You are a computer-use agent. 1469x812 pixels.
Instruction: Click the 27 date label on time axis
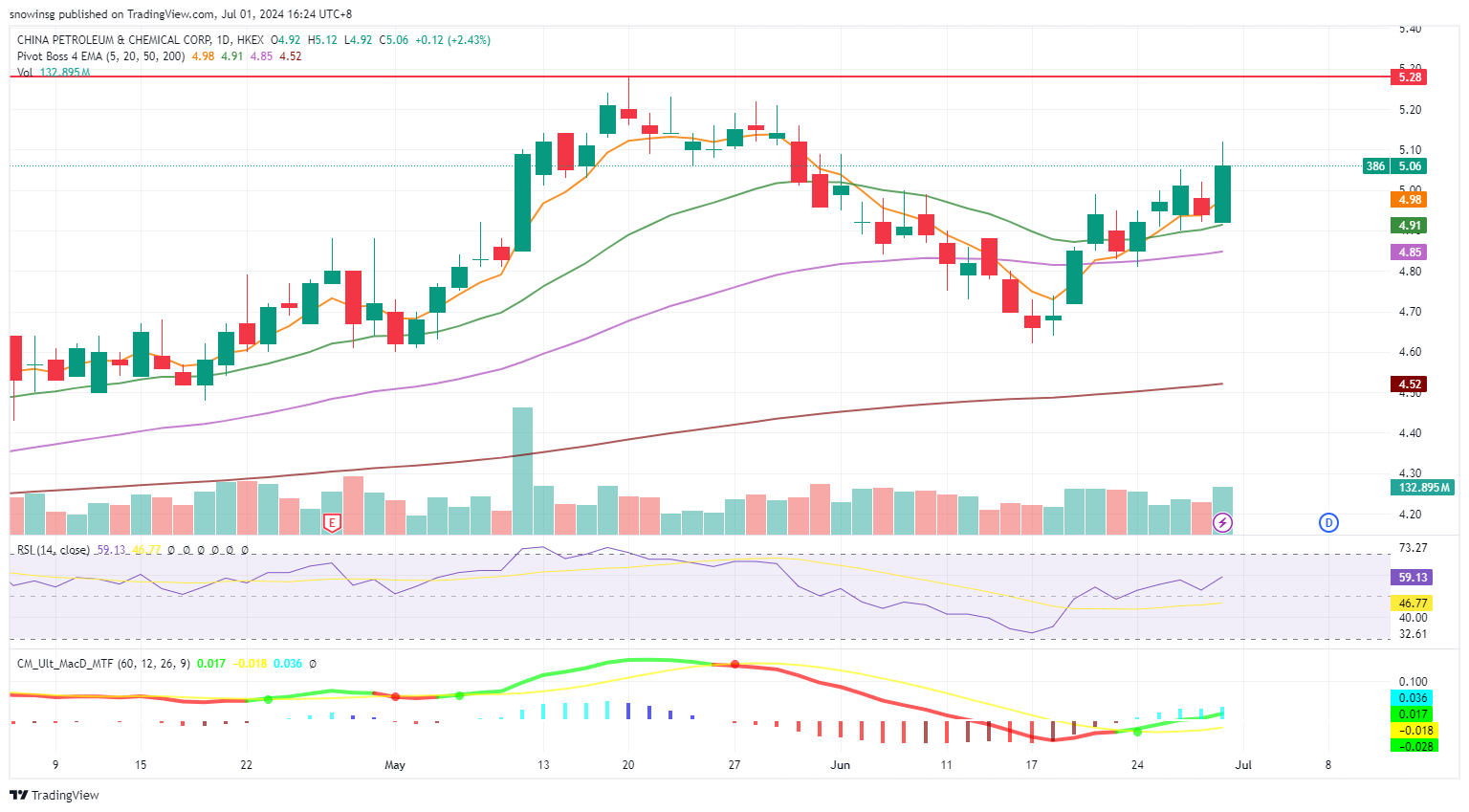pyautogui.click(x=734, y=764)
